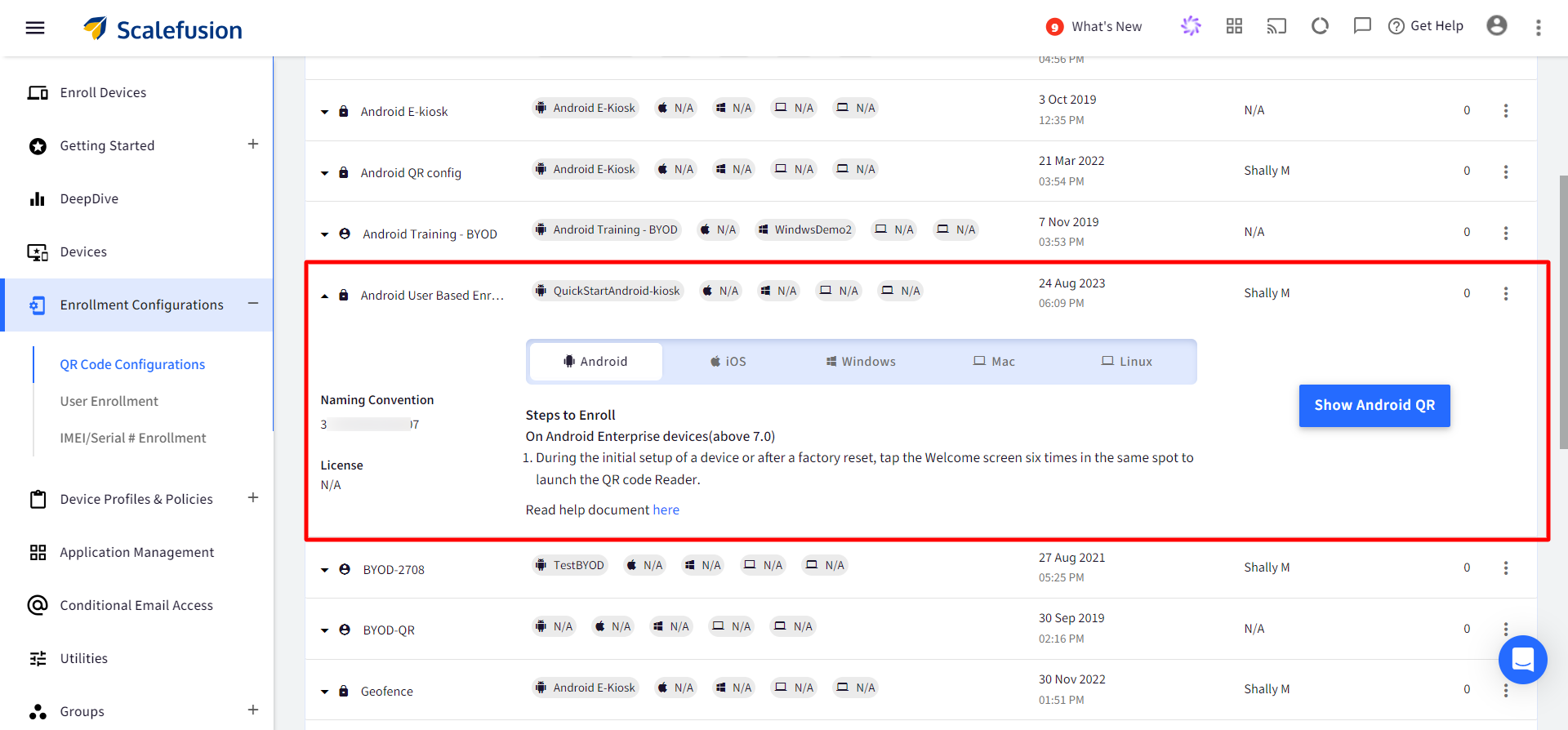Click user icon on BYOD-2708 row
Screen dimensions: 1568x730
click(x=345, y=569)
